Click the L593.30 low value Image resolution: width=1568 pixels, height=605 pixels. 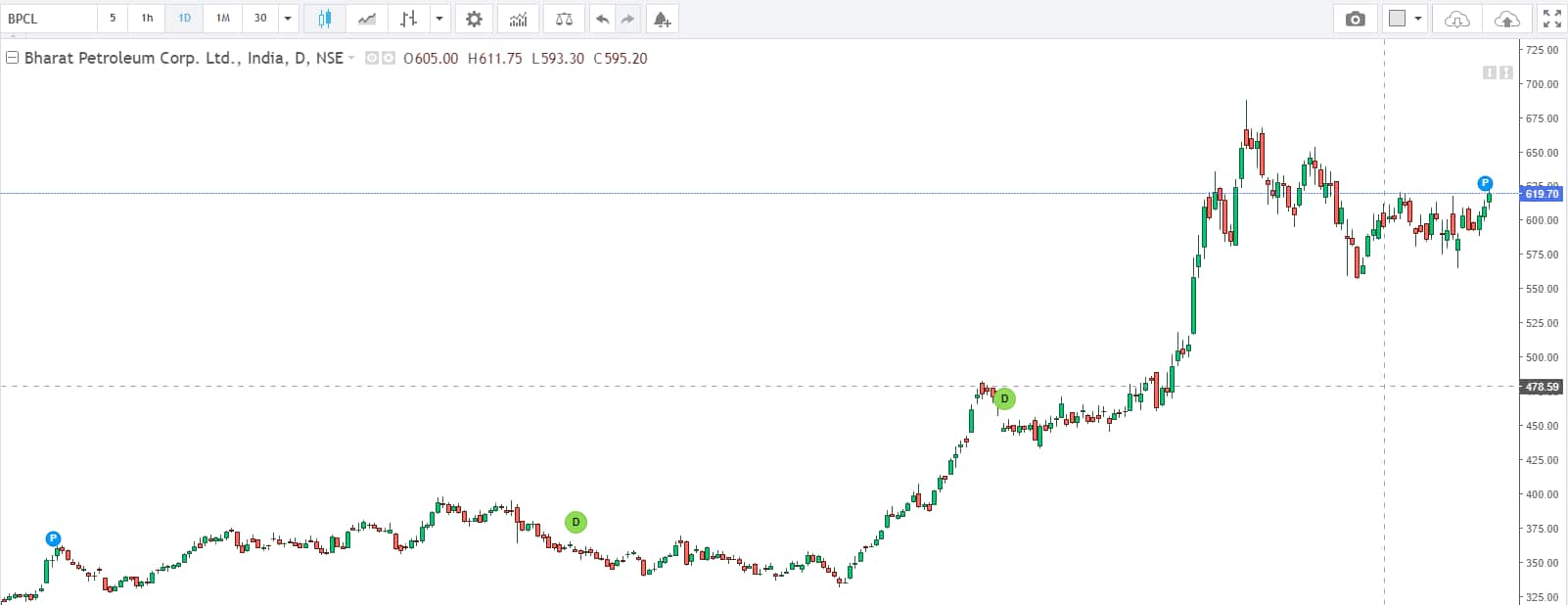(558, 59)
